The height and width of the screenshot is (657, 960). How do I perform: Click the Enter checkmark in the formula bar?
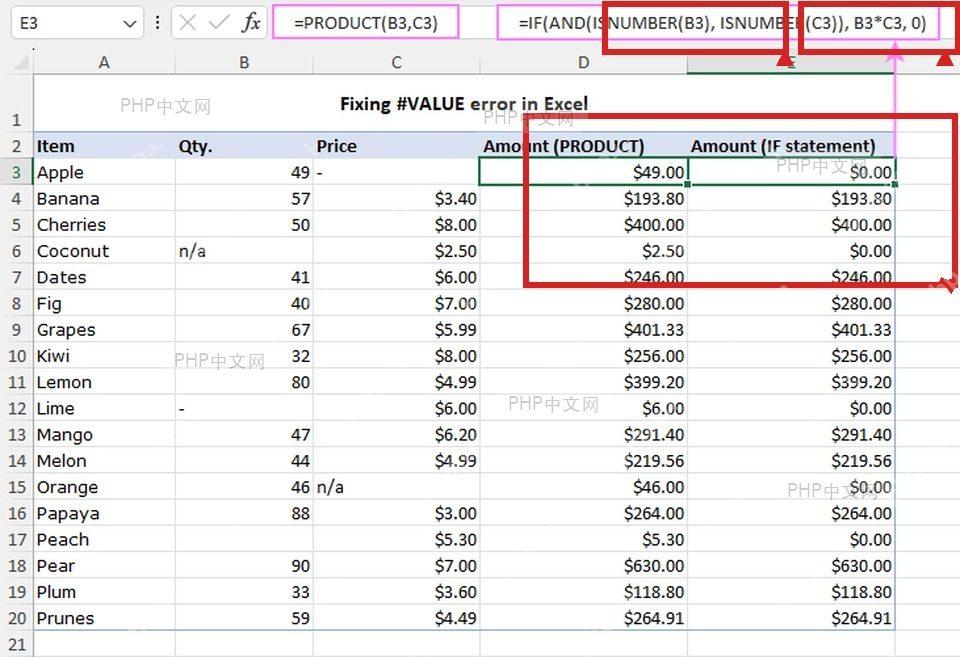pyautogui.click(x=219, y=23)
